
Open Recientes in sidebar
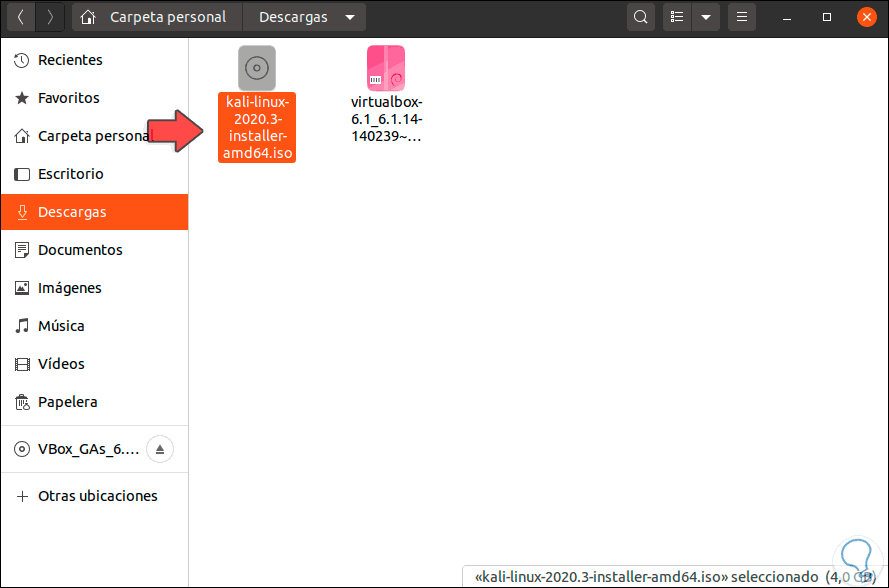[x=94, y=60]
